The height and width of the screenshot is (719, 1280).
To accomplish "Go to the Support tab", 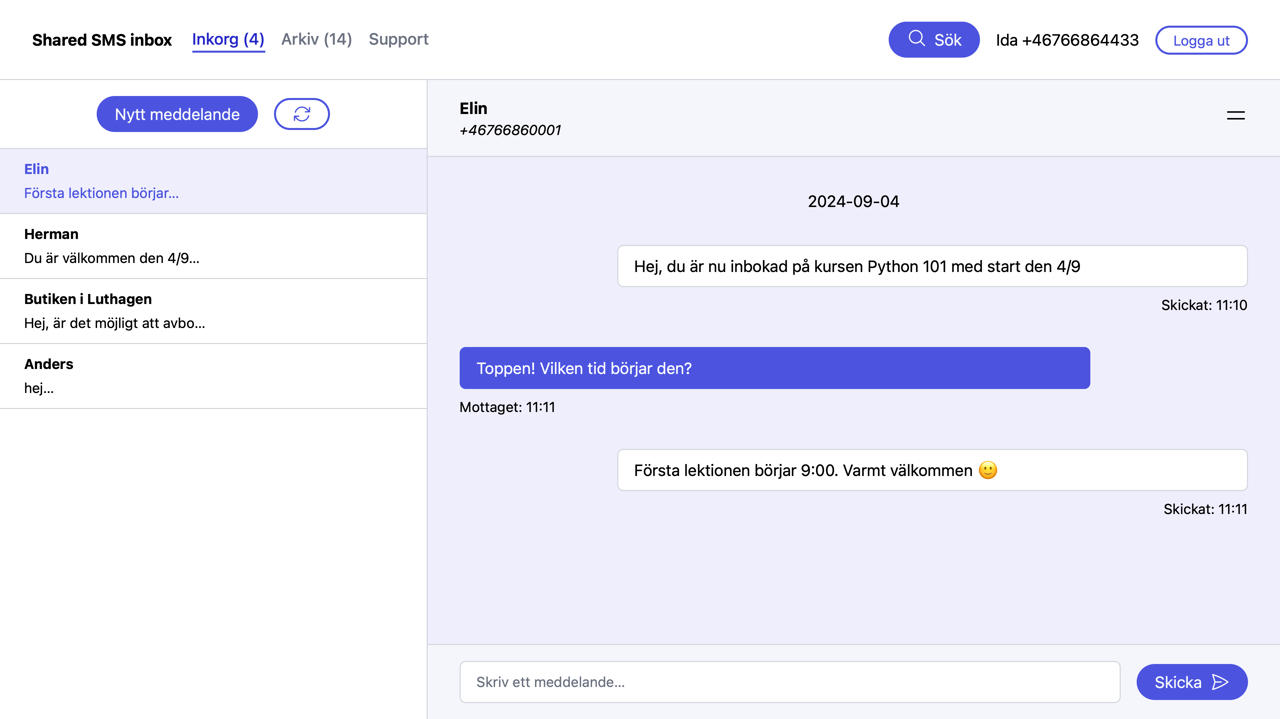I will click(x=398, y=39).
